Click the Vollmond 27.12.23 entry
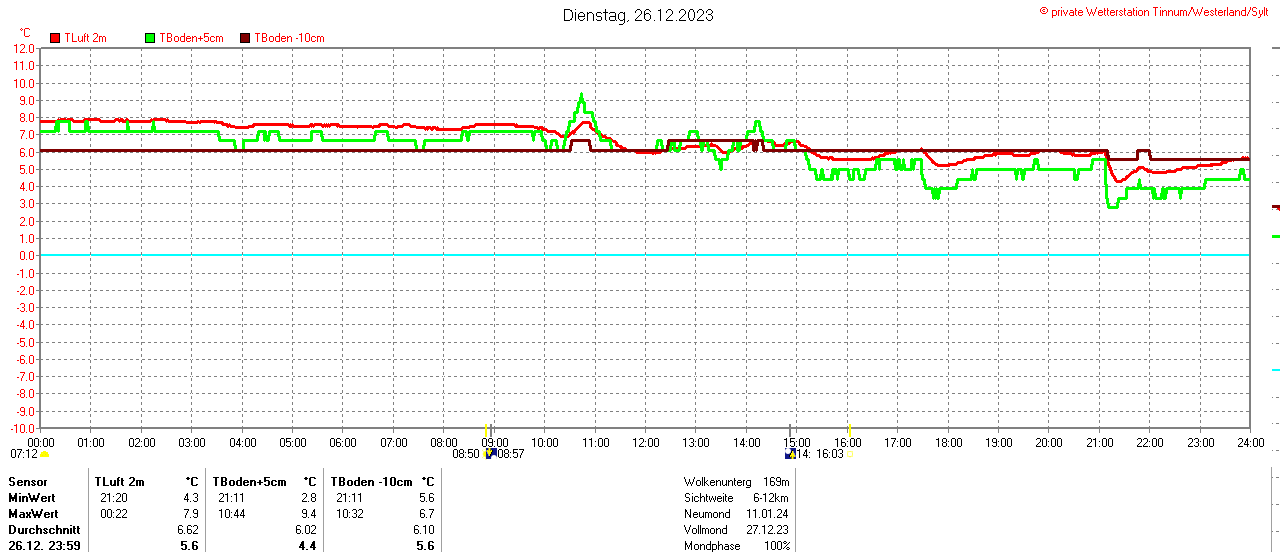 point(735,529)
